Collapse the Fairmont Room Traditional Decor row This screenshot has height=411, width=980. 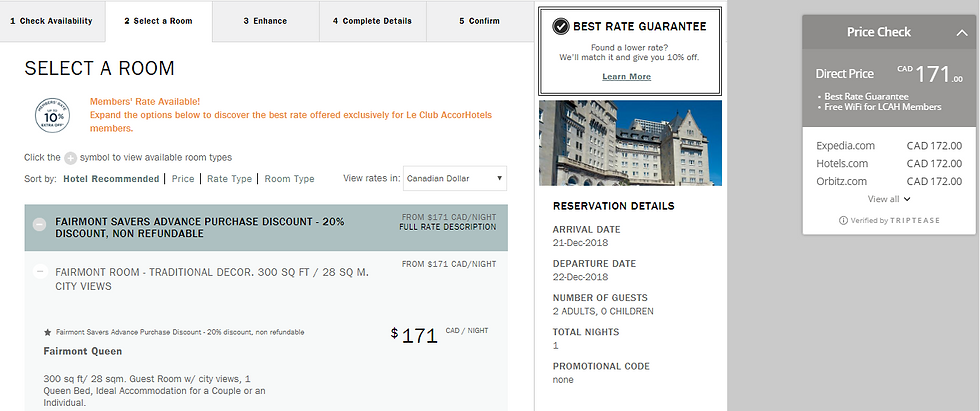(x=40, y=271)
